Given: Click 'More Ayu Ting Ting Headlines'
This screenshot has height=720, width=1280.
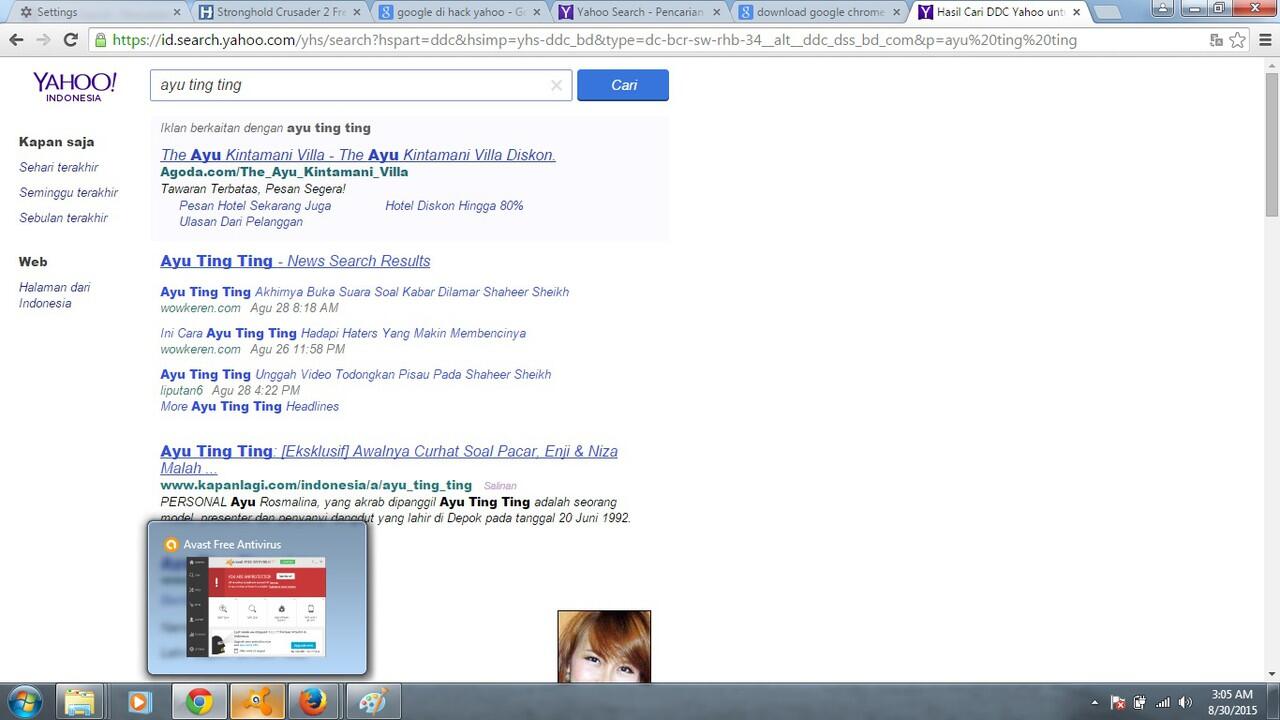Looking at the screenshot, I should (250, 406).
